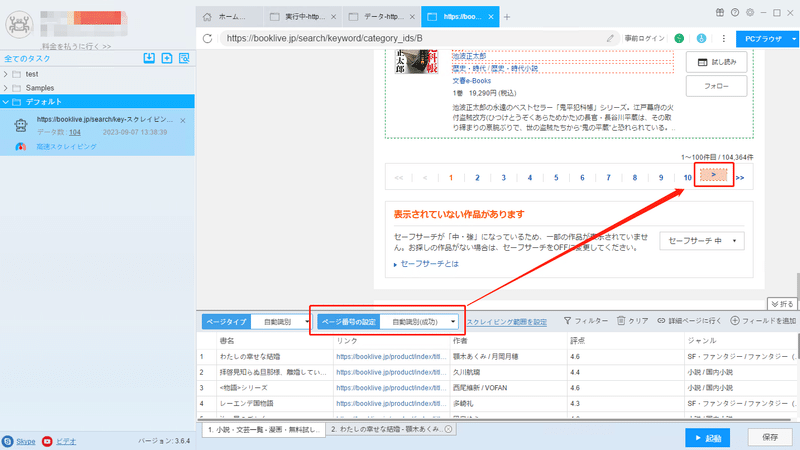800x450 pixels.
Task: Expand the test folder
Action: coord(6,74)
